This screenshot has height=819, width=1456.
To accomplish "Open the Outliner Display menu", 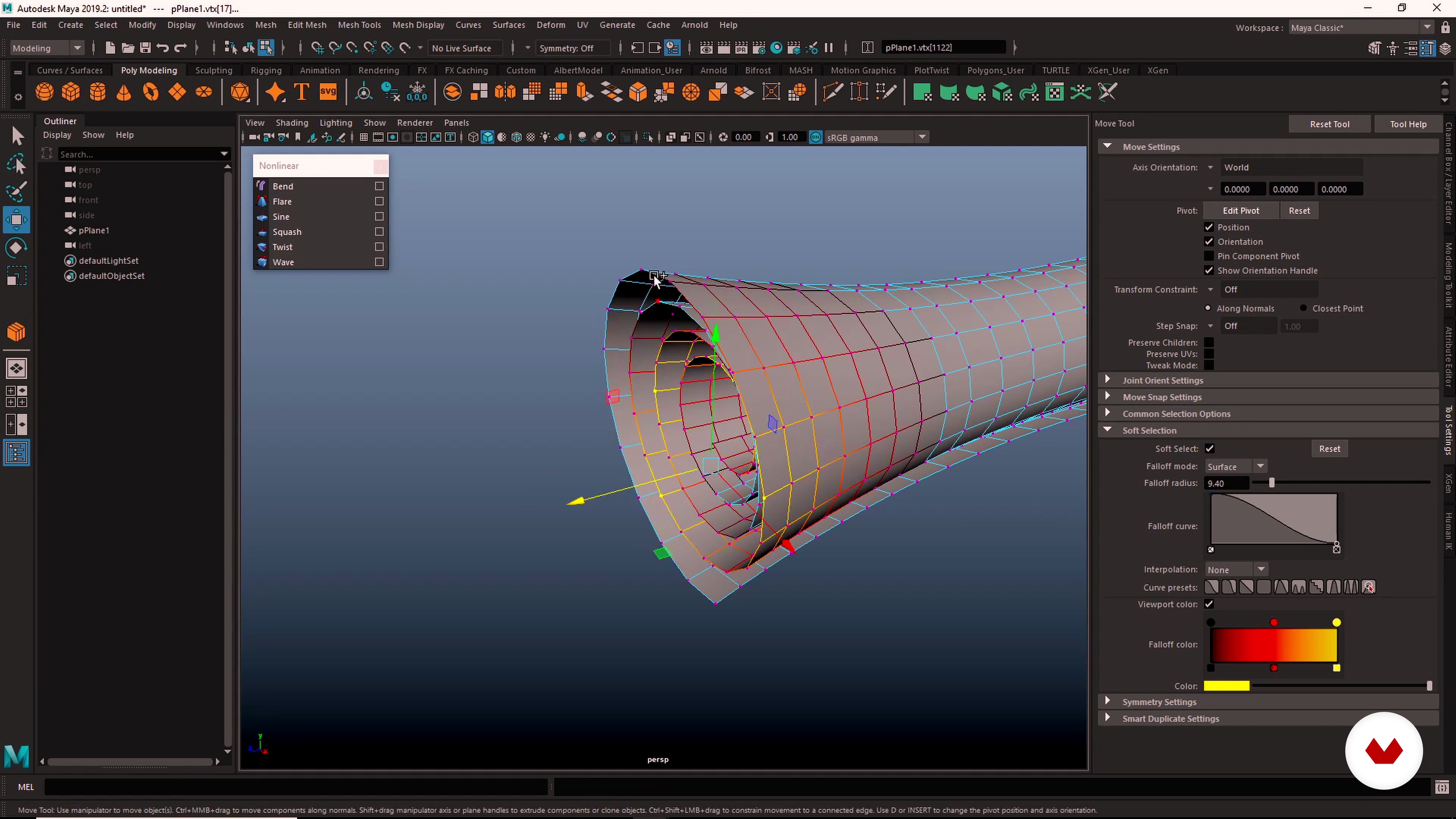I will click(x=57, y=135).
